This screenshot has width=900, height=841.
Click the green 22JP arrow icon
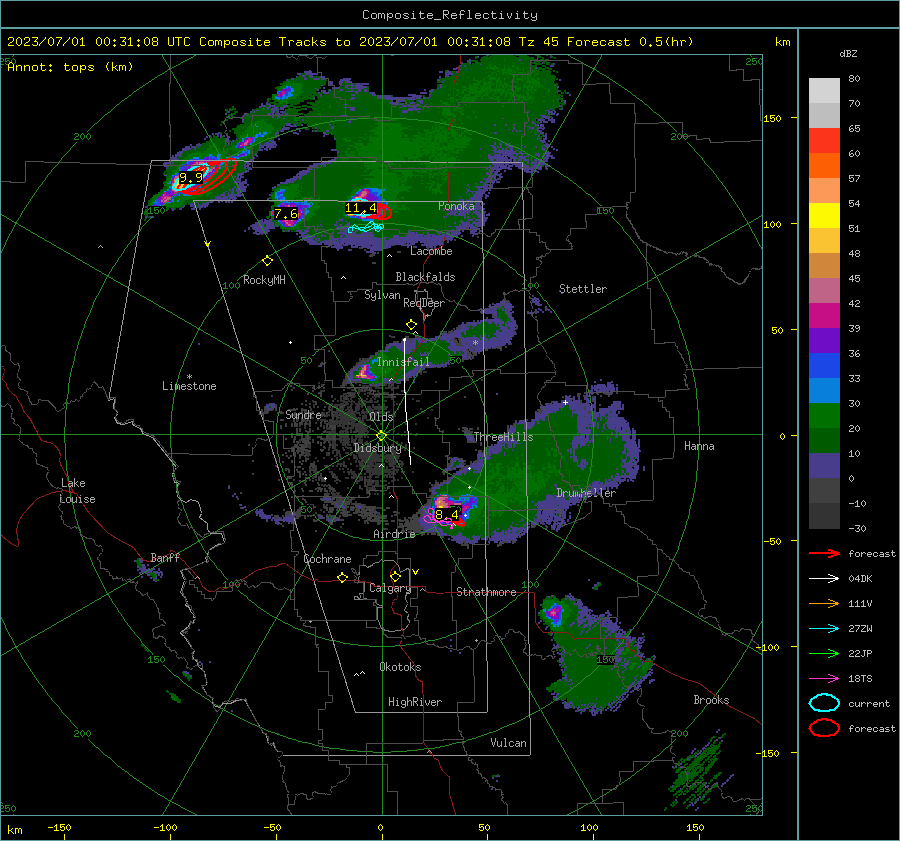click(x=824, y=653)
